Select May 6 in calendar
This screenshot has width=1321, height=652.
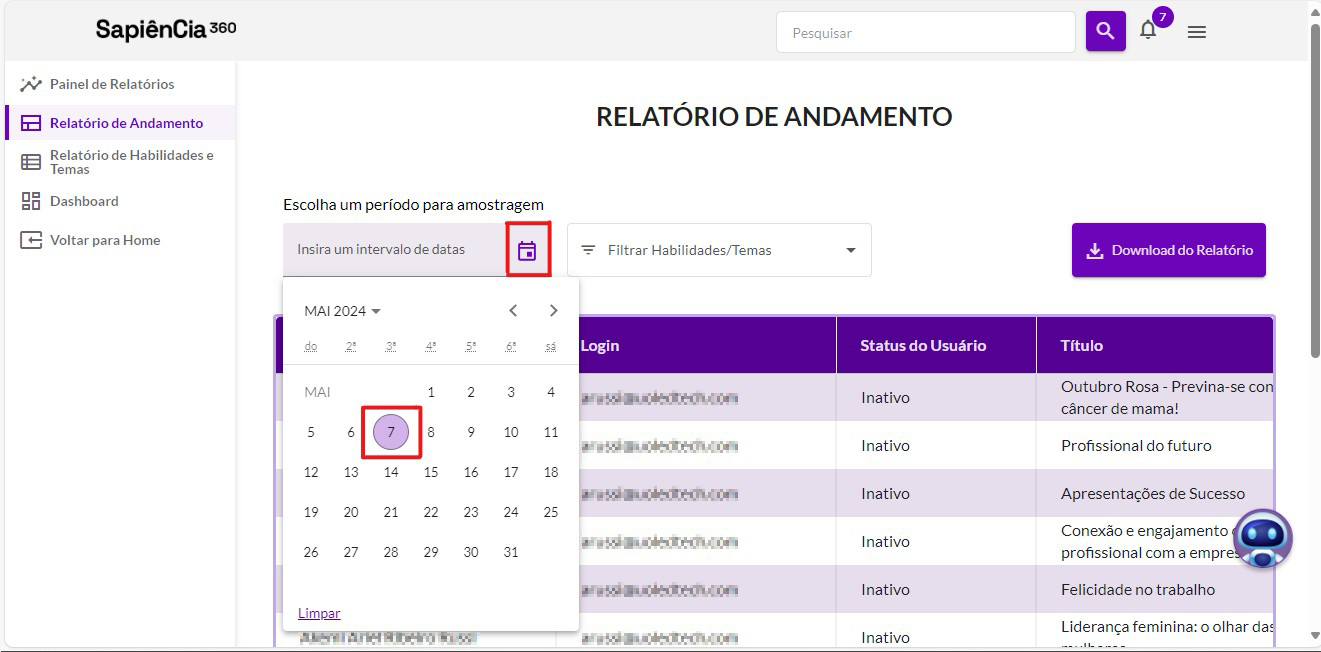351,432
